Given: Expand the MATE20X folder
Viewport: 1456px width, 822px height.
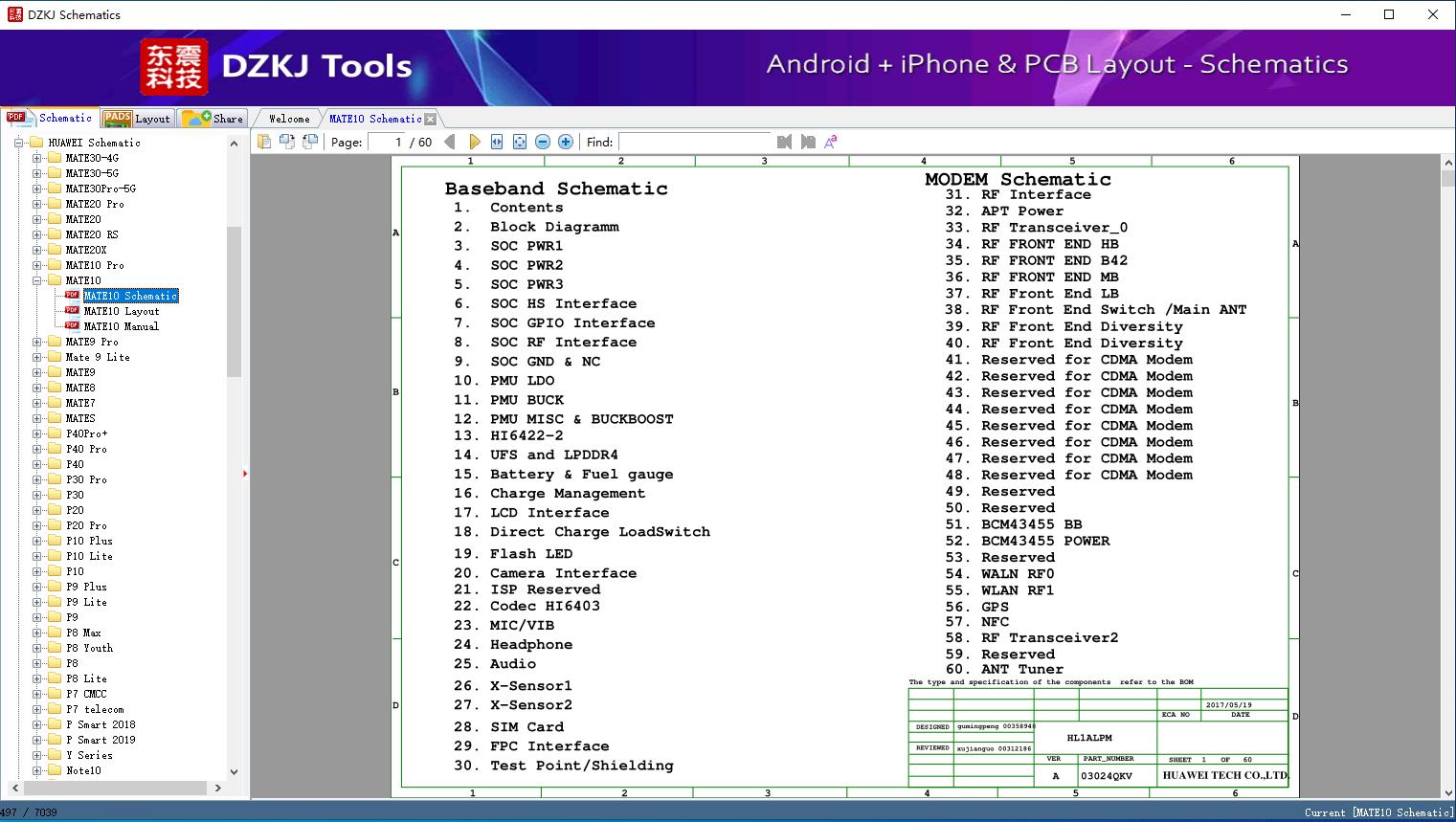Looking at the screenshot, I should point(36,250).
